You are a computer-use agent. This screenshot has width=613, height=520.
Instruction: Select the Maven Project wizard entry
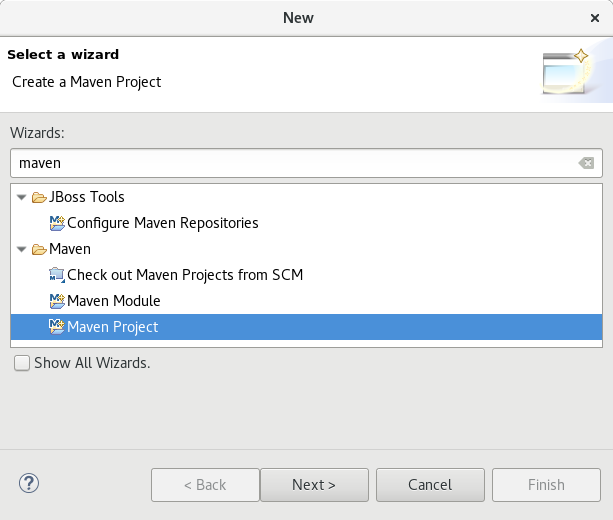click(x=112, y=327)
